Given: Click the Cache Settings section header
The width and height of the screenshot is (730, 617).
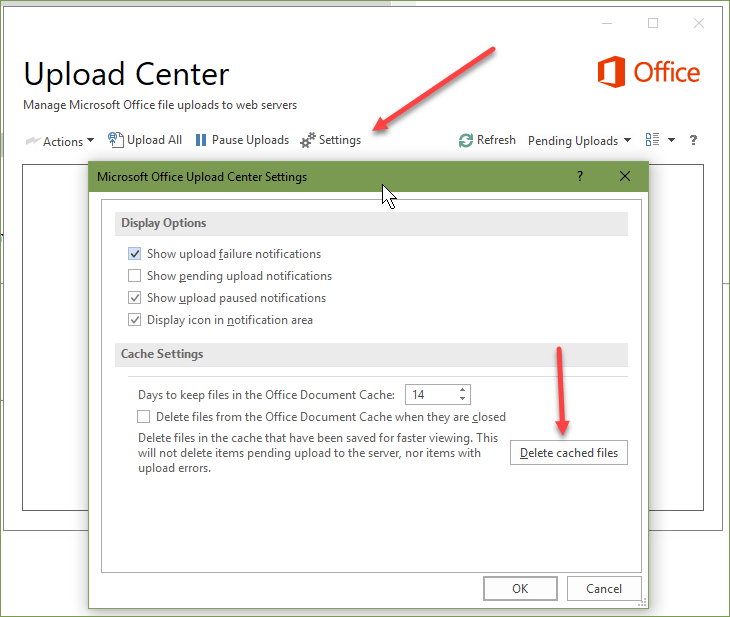Looking at the screenshot, I should 372,354.
